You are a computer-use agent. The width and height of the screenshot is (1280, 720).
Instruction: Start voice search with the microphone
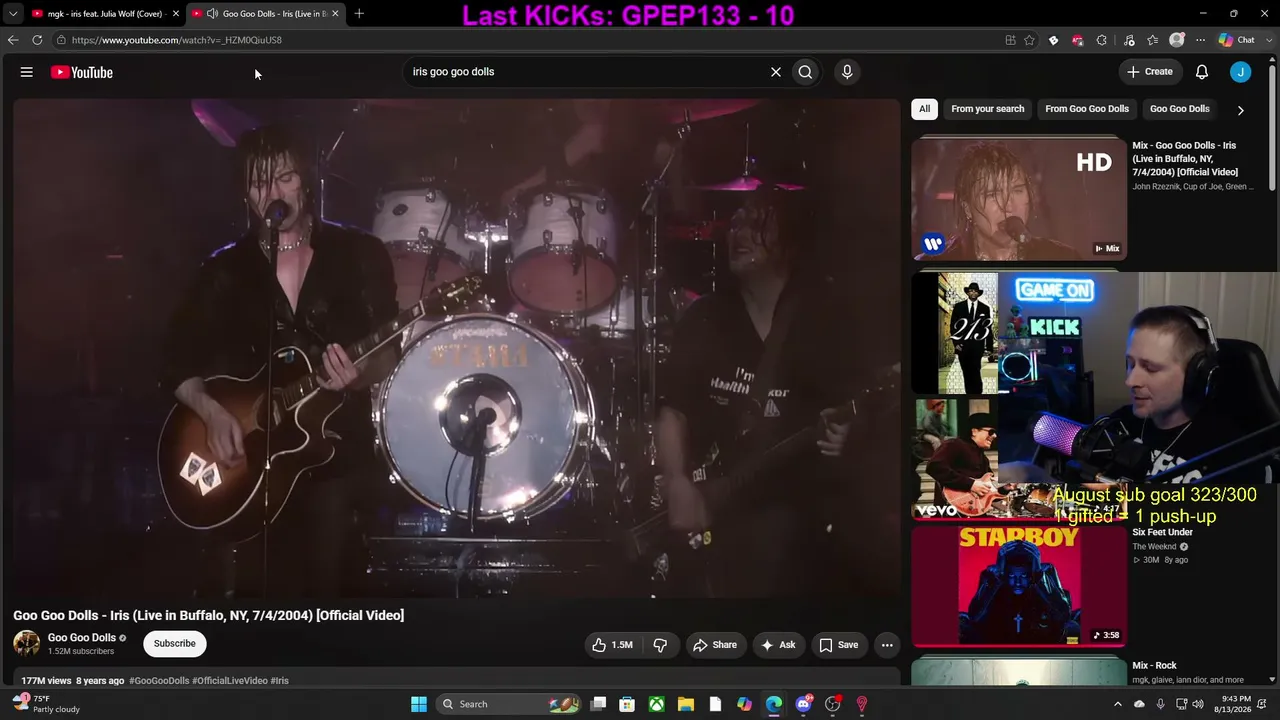coord(847,72)
